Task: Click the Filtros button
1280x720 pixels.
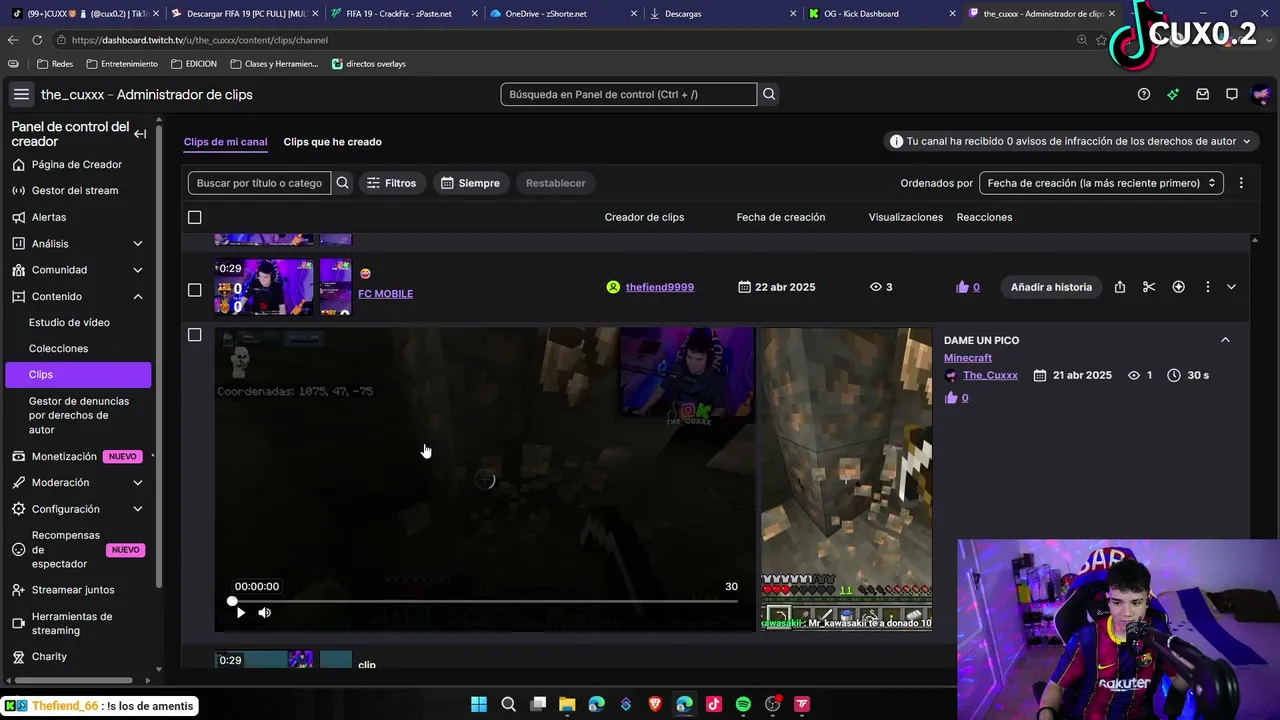Action: [391, 183]
